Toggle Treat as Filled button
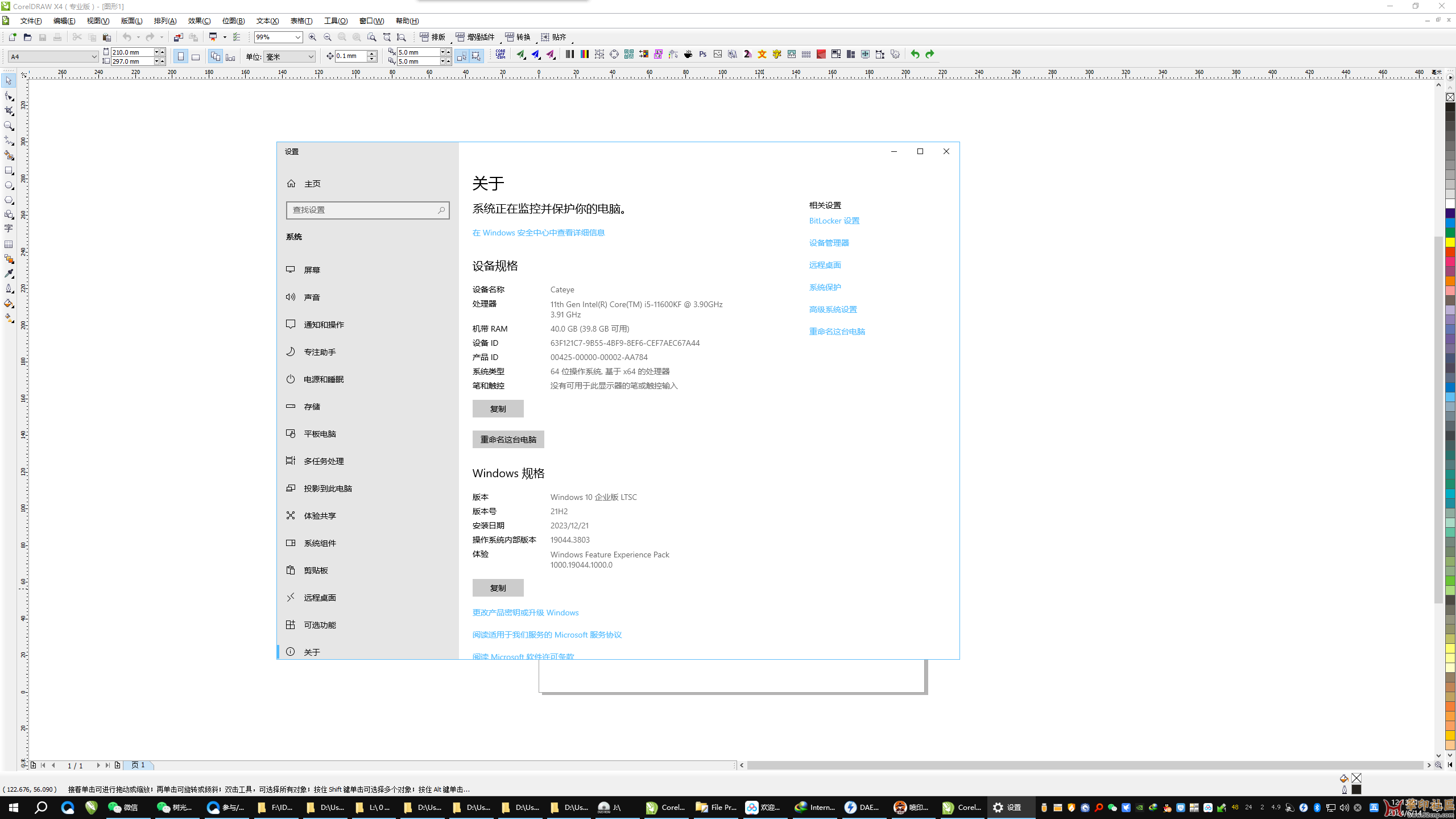Screen dimensions: 1456x819 click(461, 56)
